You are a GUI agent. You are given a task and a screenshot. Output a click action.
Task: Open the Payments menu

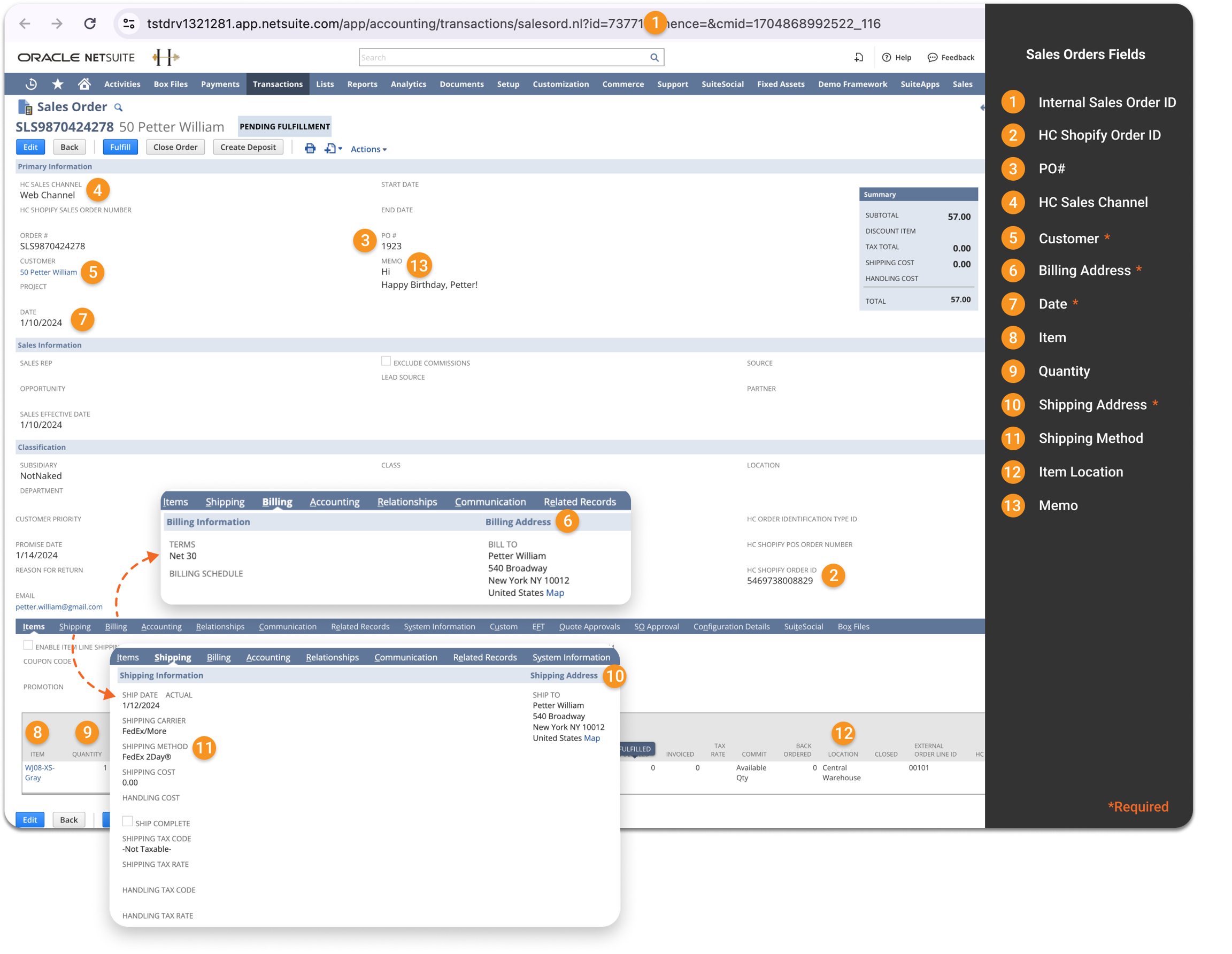pyautogui.click(x=220, y=84)
